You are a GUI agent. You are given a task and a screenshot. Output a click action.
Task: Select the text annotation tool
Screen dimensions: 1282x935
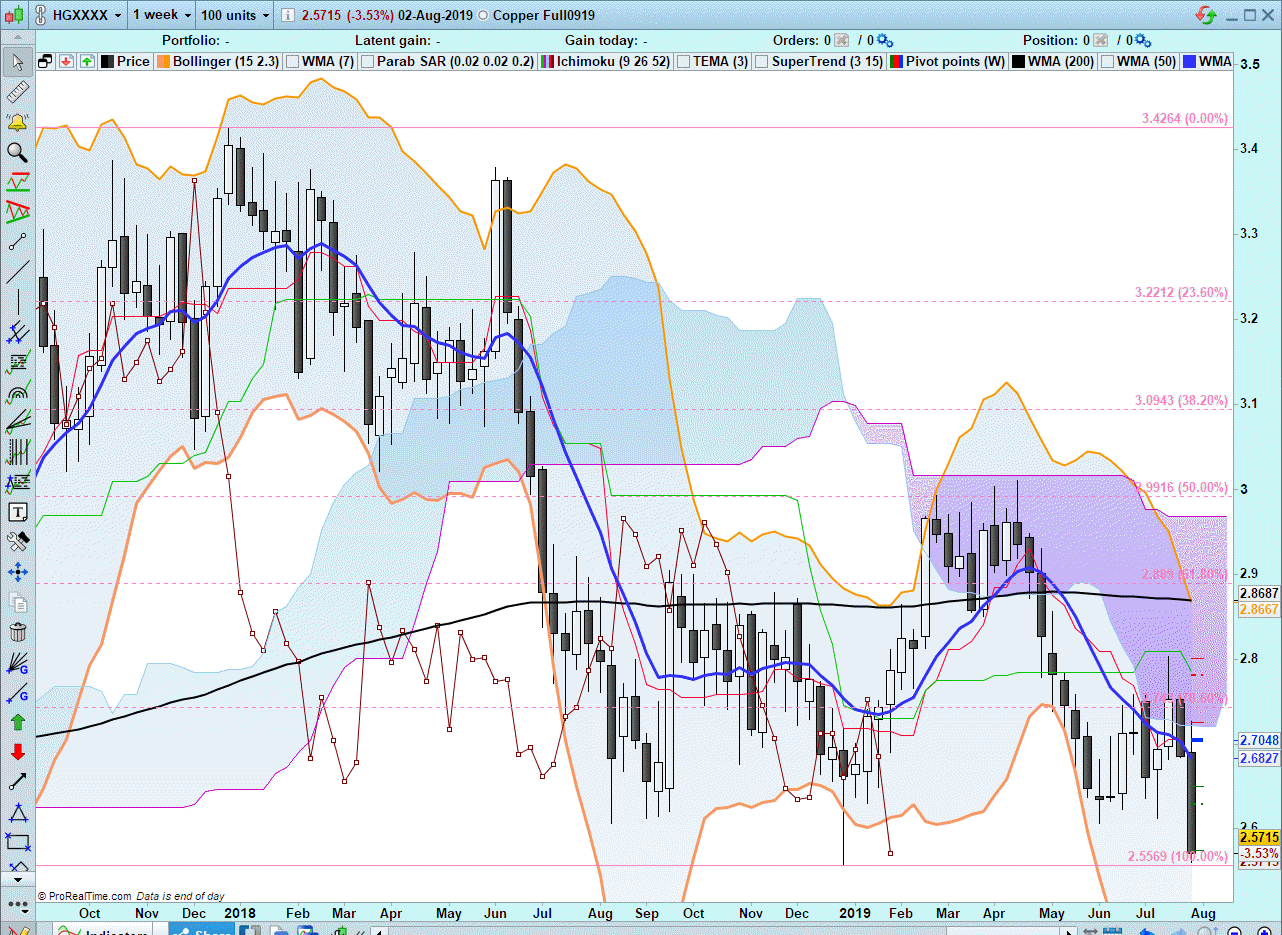click(17, 512)
